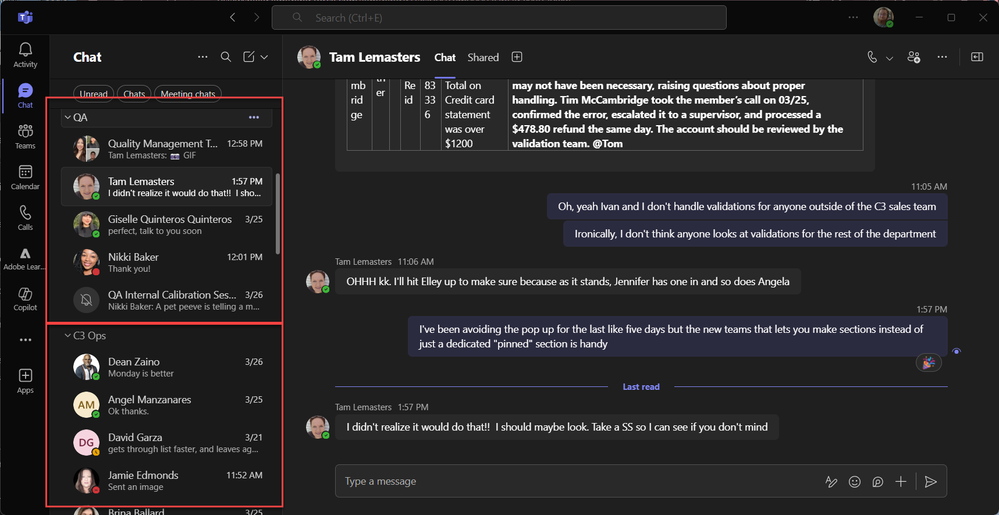The image size is (999, 515).
Task: Click the new chat compose icon
Action: point(248,58)
